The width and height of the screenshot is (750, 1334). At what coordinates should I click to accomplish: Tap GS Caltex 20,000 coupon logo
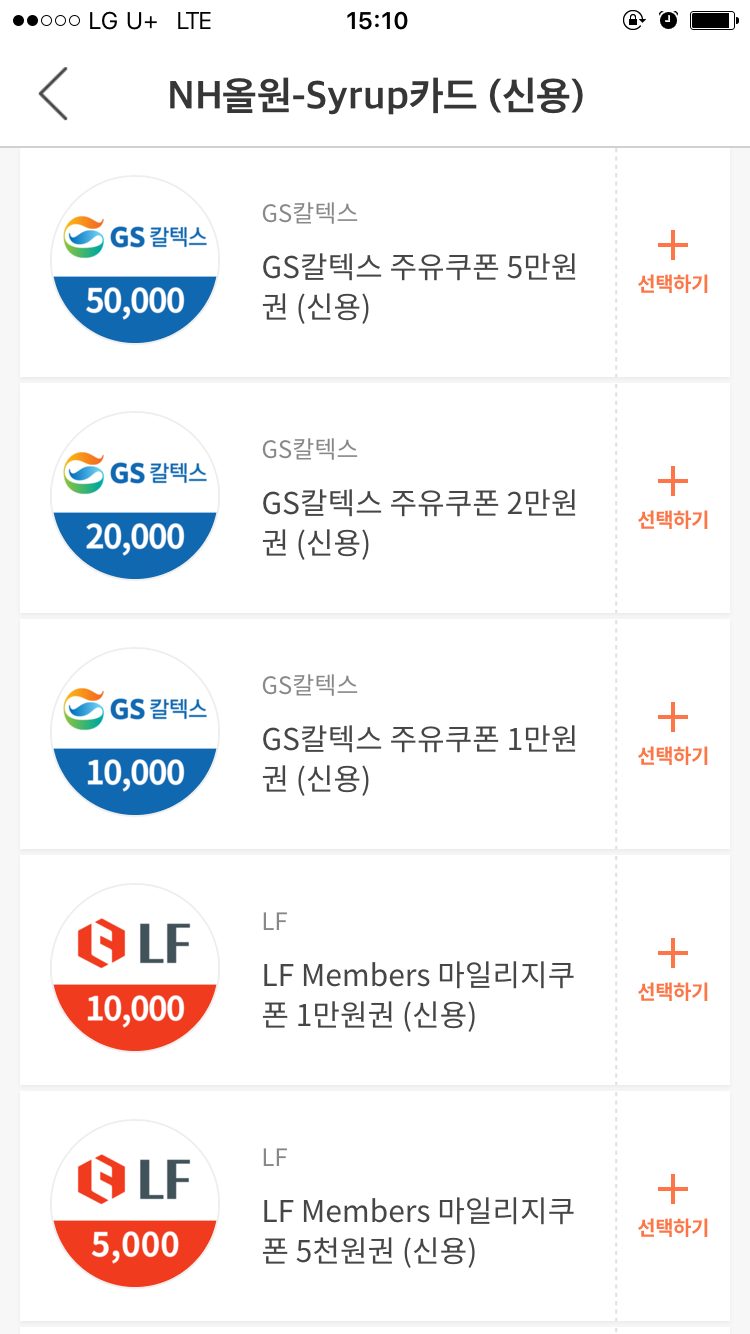[x=135, y=497]
